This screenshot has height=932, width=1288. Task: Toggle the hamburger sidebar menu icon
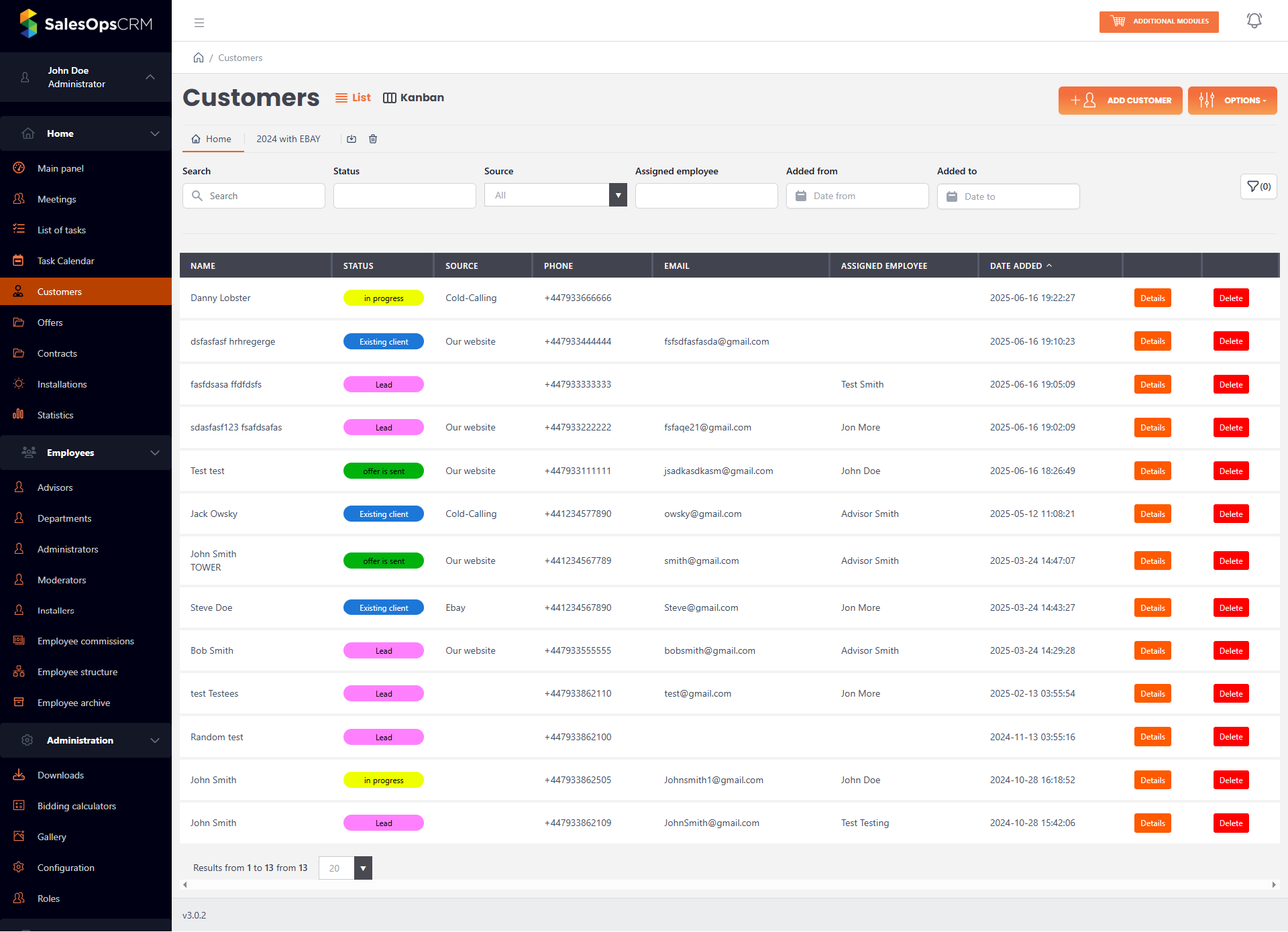[199, 23]
